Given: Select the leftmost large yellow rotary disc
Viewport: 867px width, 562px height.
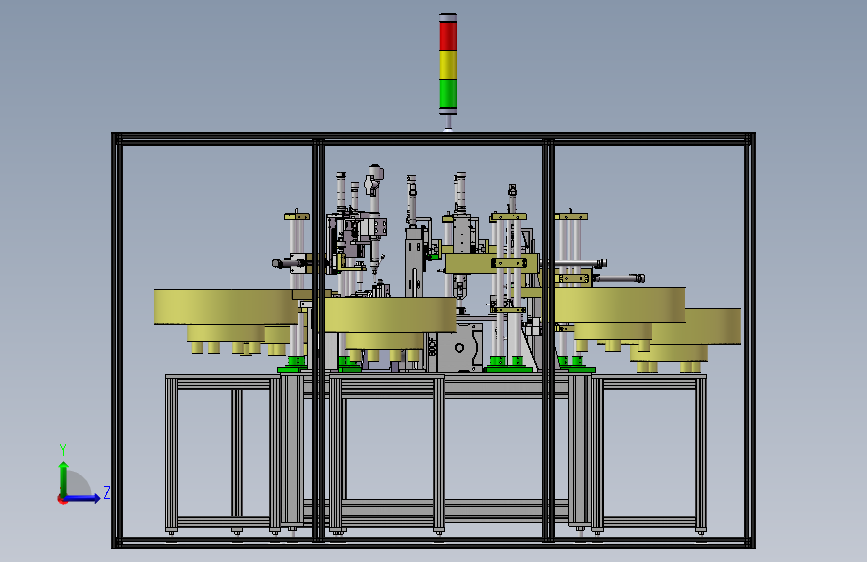Looking at the screenshot, I should [226, 306].
